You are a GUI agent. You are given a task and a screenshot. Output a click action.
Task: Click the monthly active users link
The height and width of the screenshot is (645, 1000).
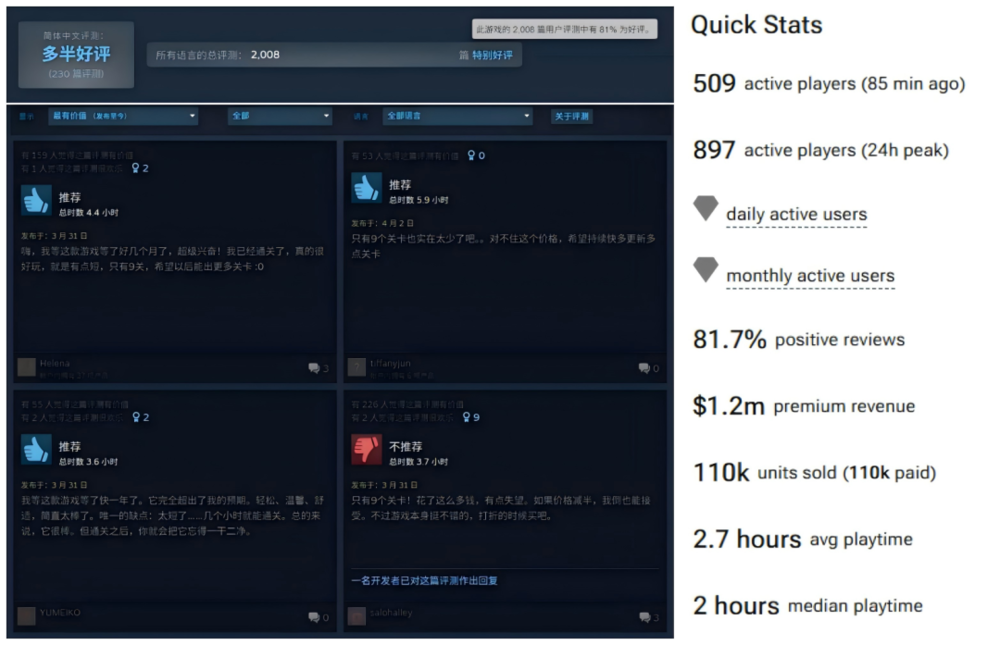[x=810, y=276]
